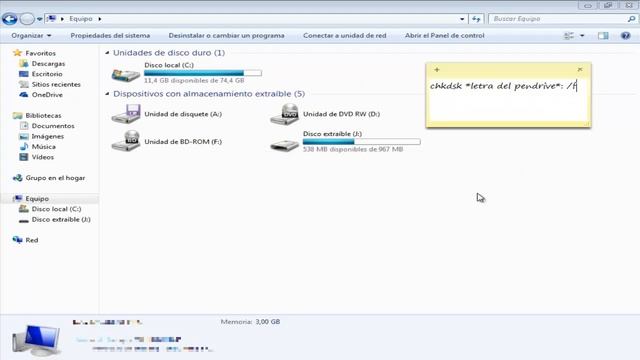The width and height of the screenshot is (640, 360).
Task: Select the Unidad de DVD RW (D:) icon
Action: [x=284, y=114]
